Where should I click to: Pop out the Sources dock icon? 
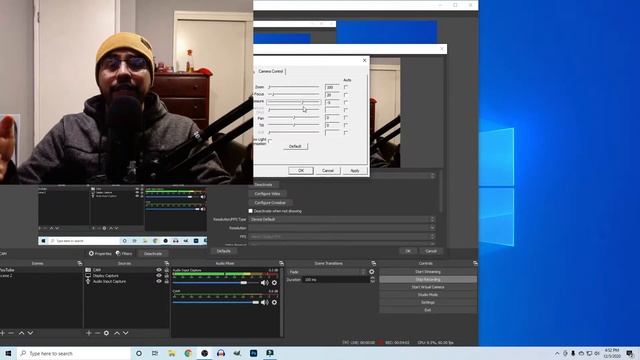[x=167, y=264]
